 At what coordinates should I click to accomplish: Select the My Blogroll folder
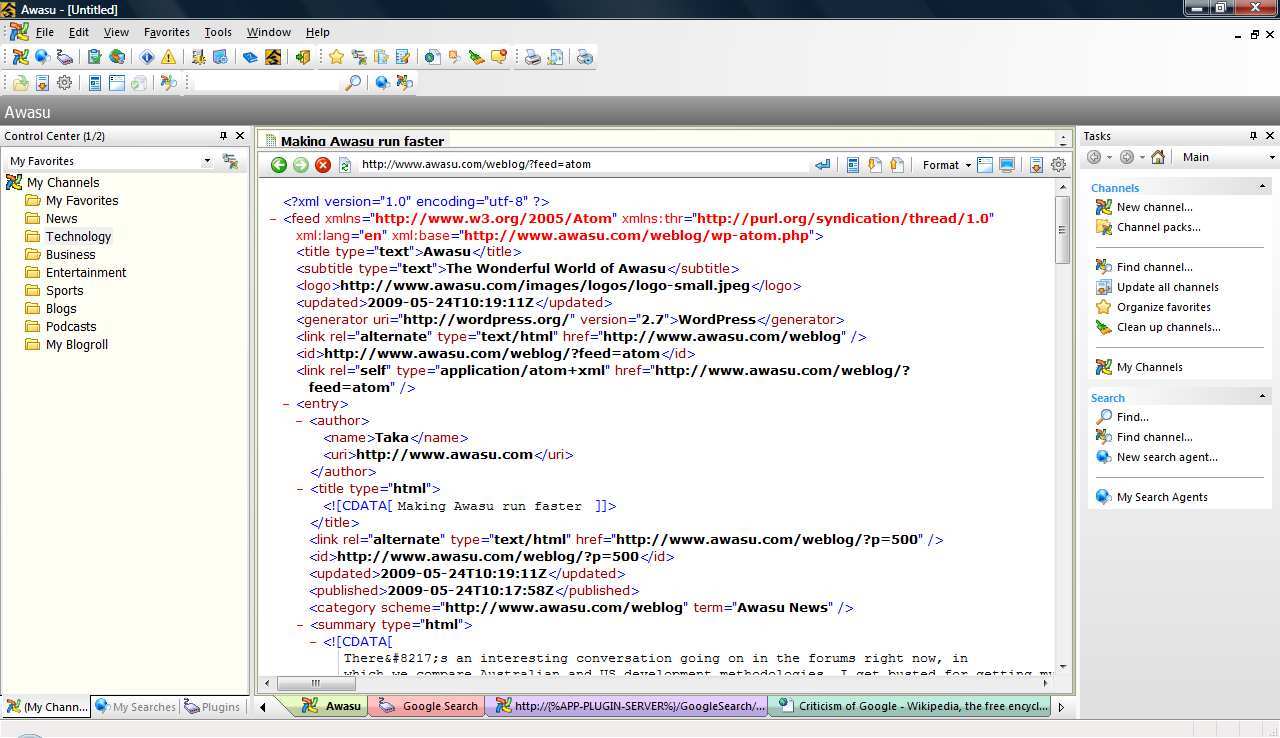click(x=77, y=345)
